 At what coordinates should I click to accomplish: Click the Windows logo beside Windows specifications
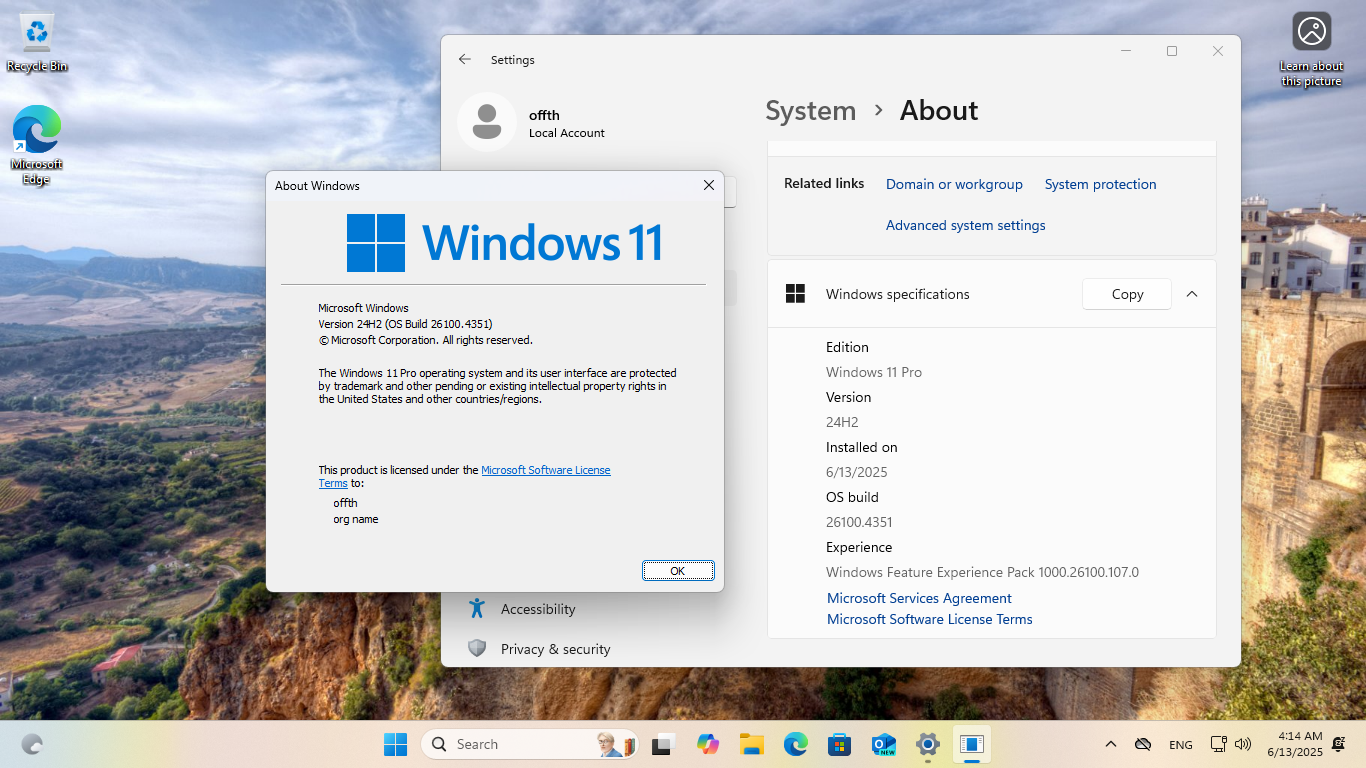click(x=796, y=294)
